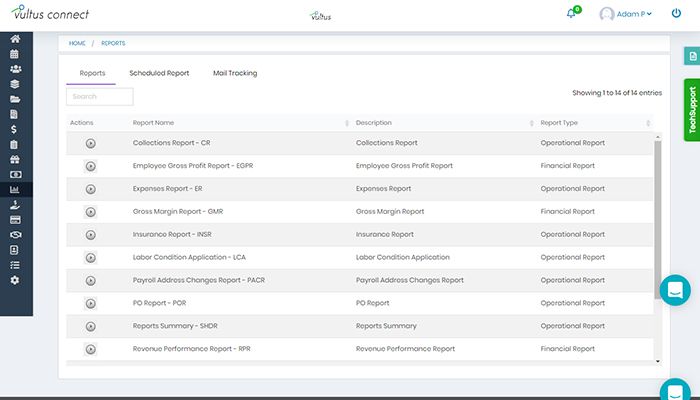
Task: Open the notifications bell
Action: 571,14
